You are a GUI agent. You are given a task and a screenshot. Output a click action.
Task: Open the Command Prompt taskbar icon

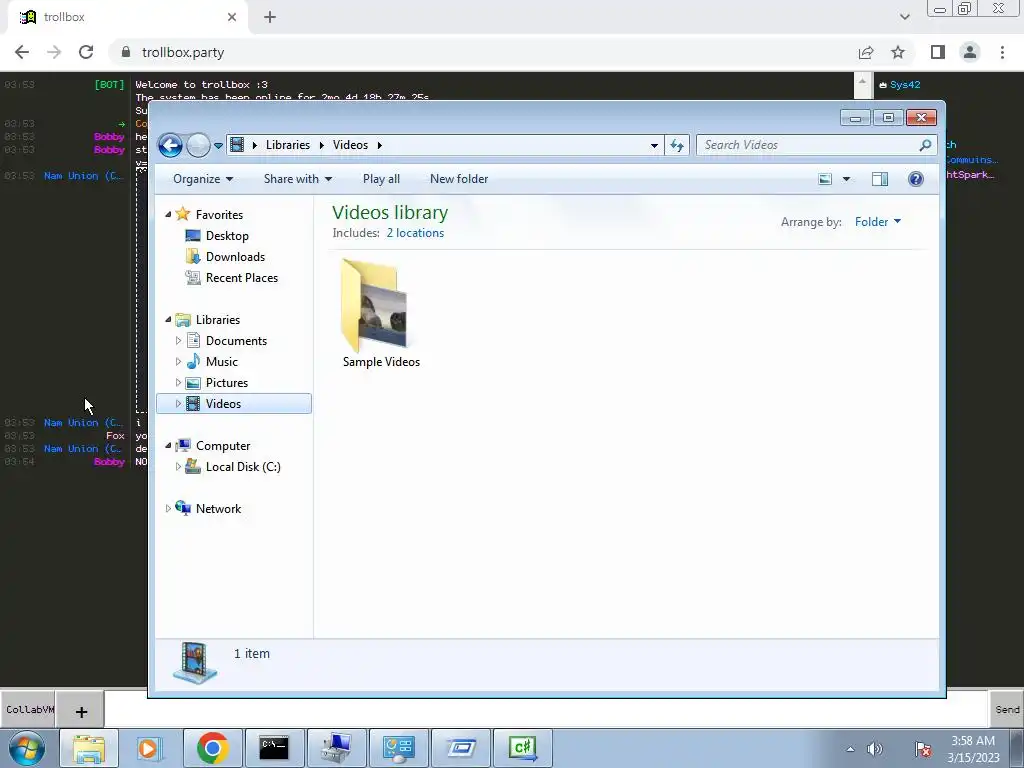coord(274,748)
